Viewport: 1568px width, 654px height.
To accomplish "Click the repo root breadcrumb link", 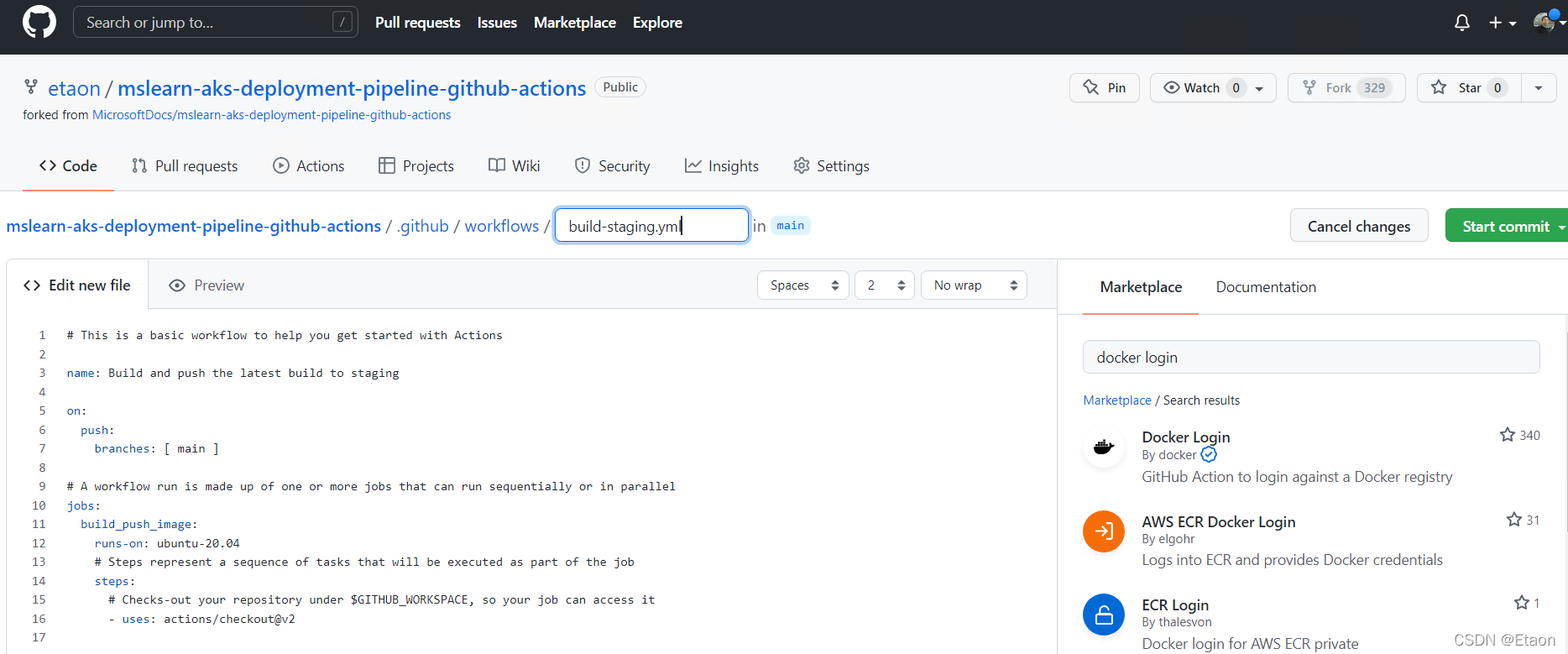I will (x=194, y=226).
